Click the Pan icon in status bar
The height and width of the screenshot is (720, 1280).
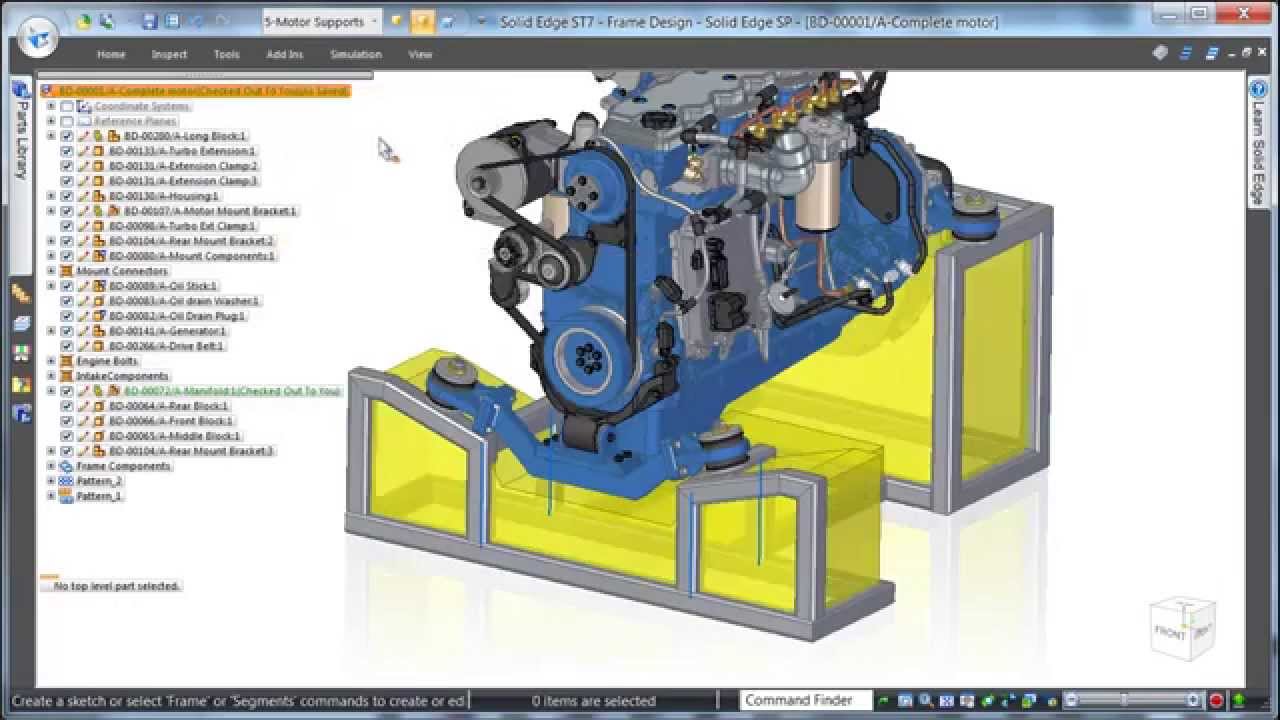pos(968,701)
